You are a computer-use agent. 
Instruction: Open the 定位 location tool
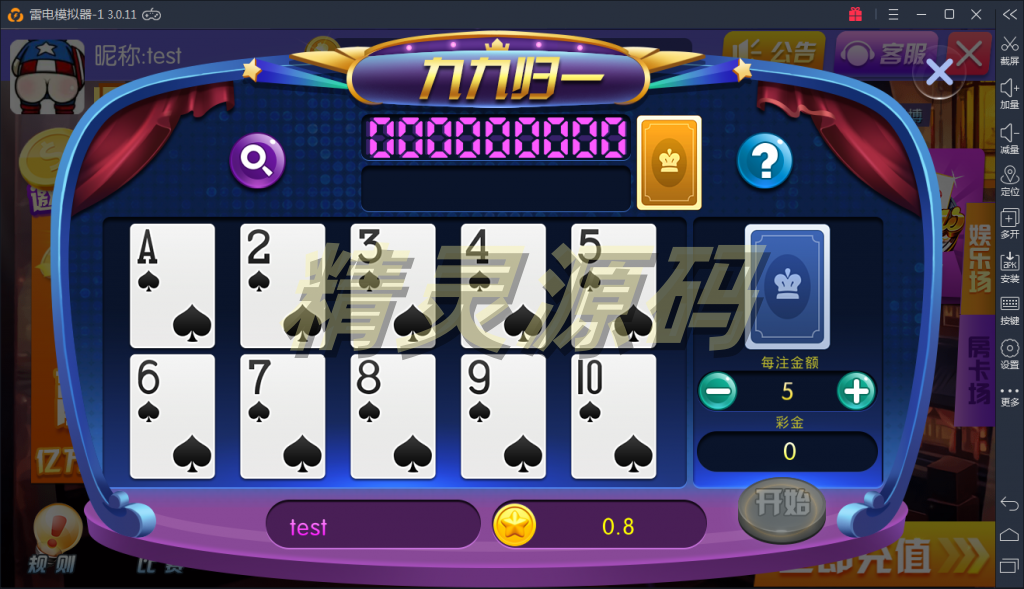coord(1009,181)
